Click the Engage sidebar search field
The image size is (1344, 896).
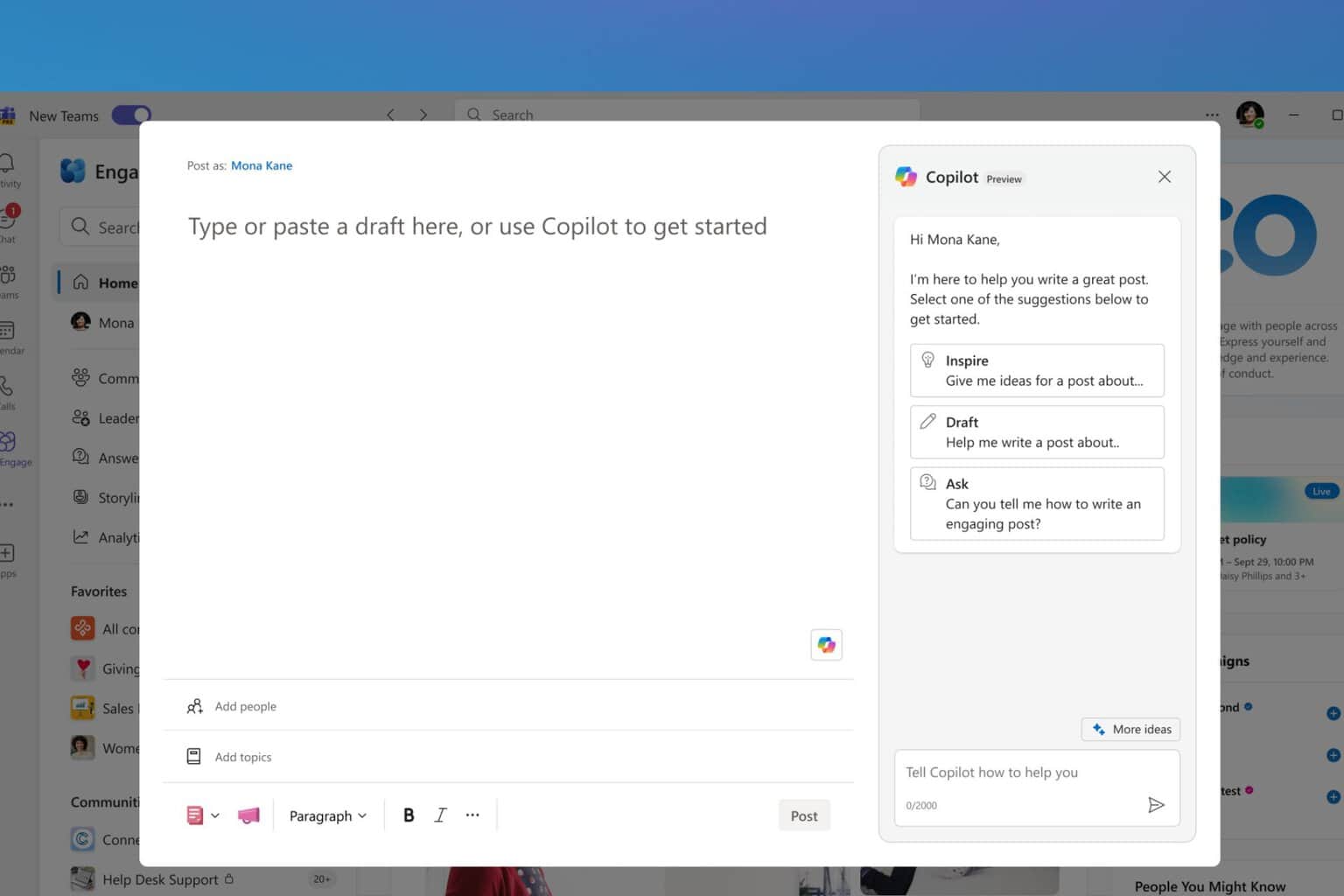[100, 227]
